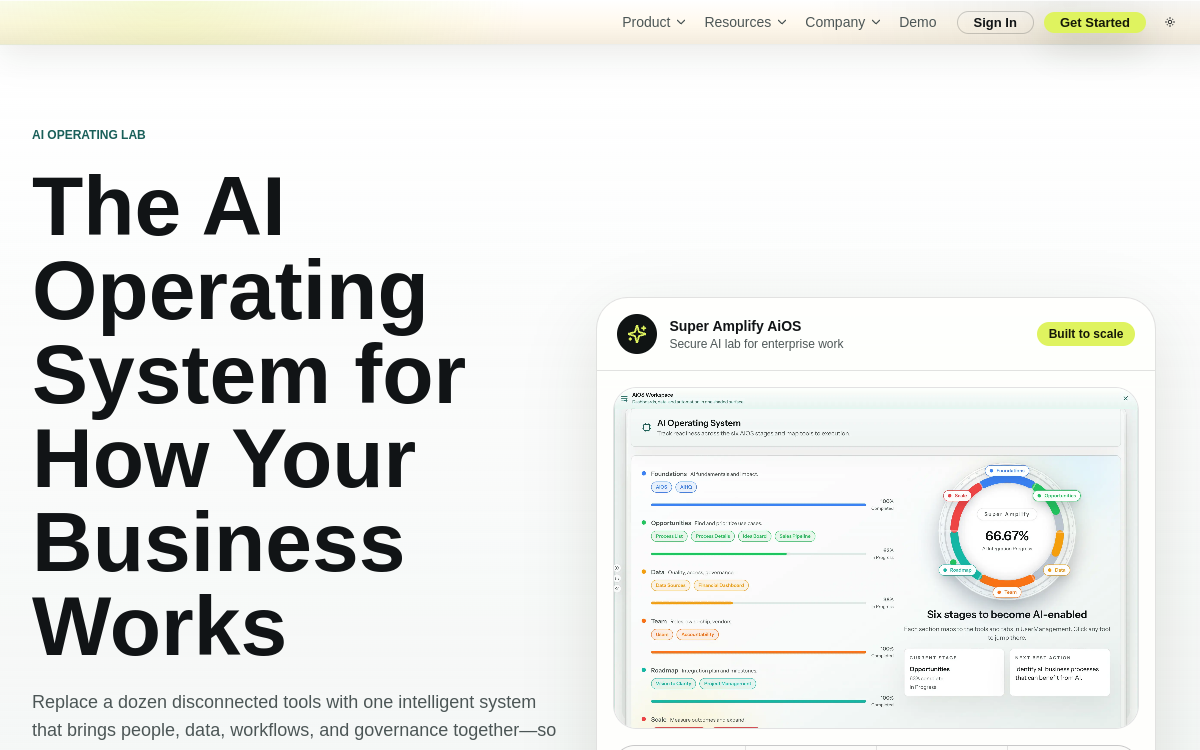
Task: Select the Process List tag
Action: coord(669,536)
